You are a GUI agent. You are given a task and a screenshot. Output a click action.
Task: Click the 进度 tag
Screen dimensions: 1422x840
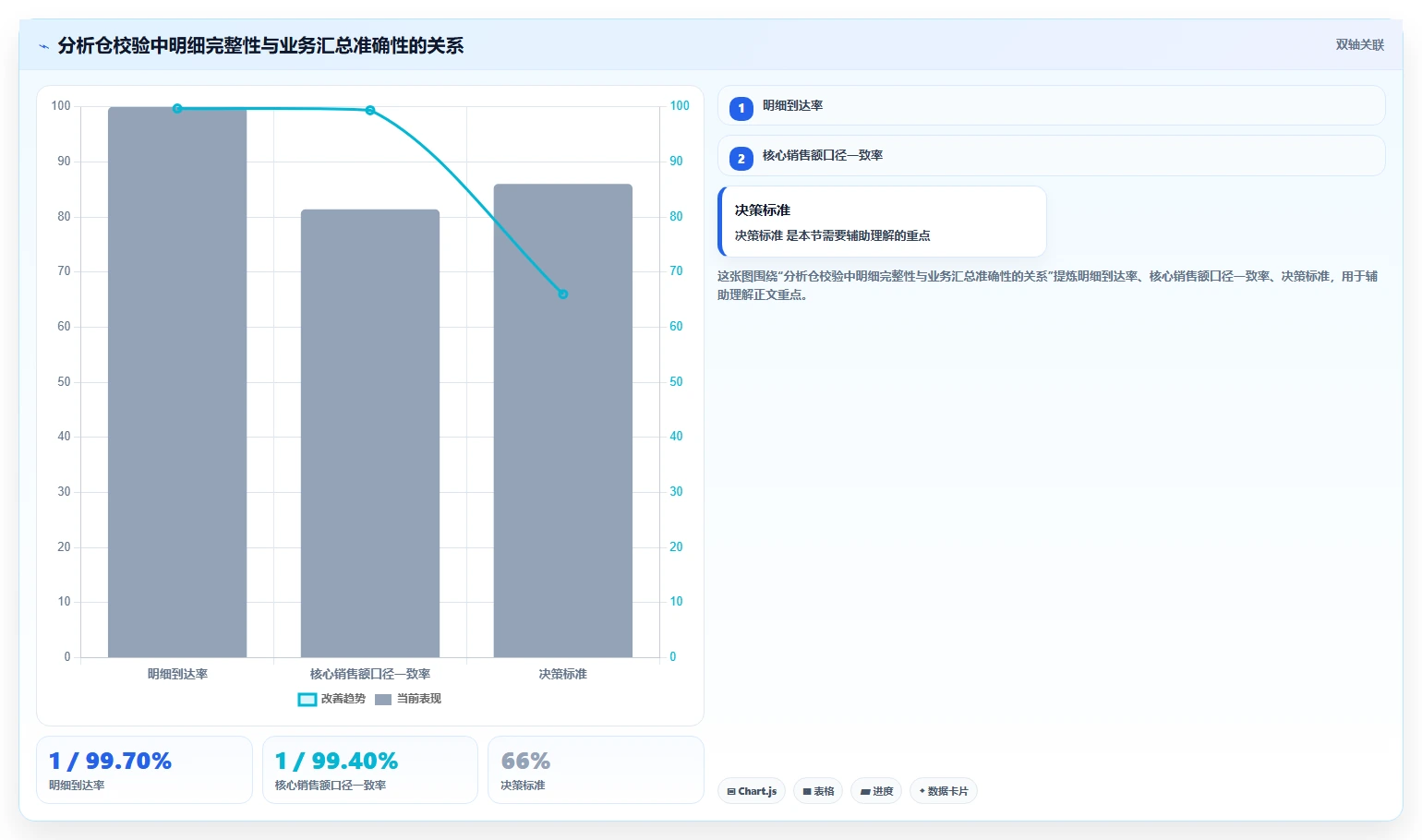click(876, 791)
